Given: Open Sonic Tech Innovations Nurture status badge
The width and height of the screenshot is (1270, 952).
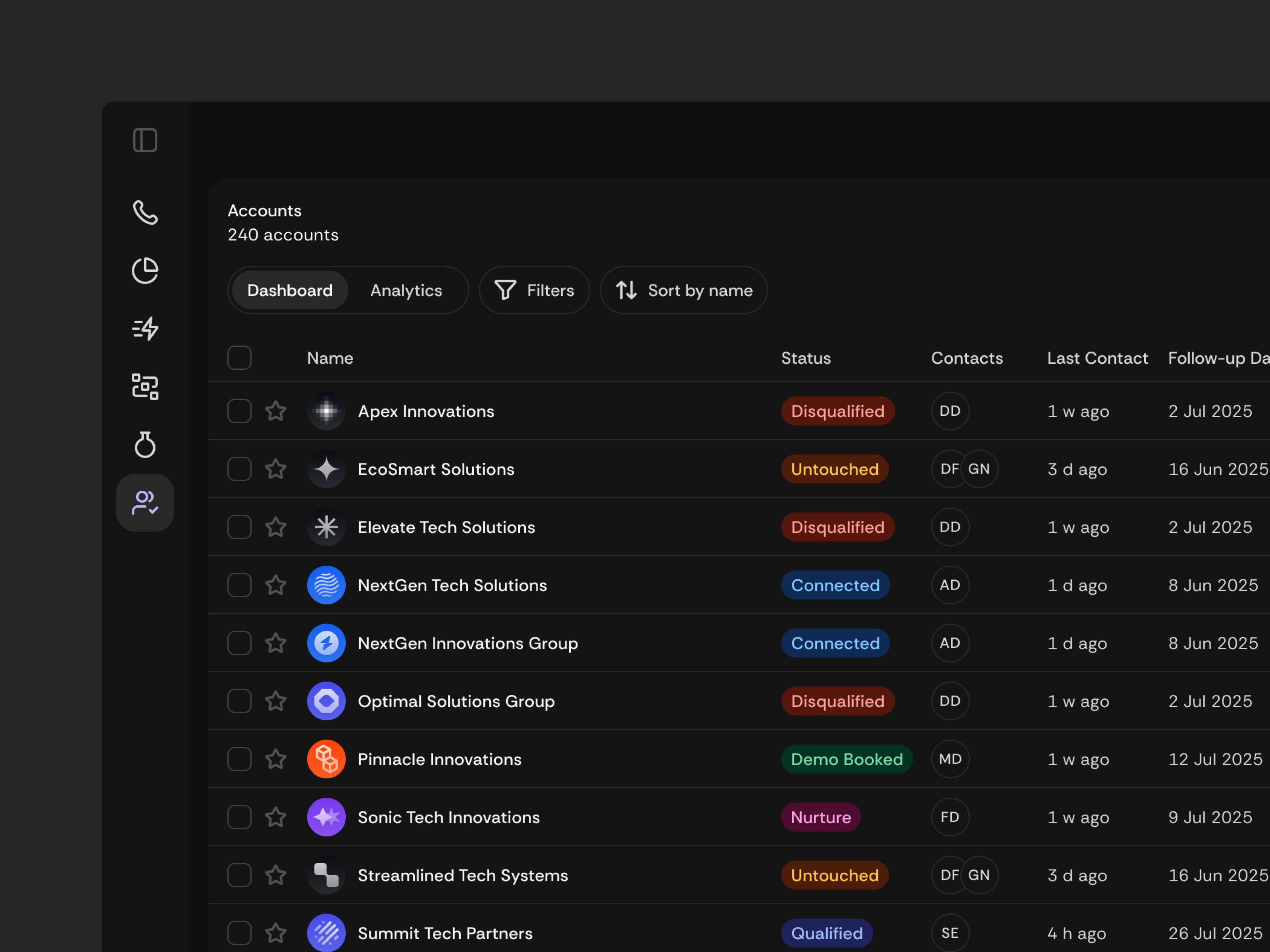Looking at the screenshot, I should coord(821,817).
